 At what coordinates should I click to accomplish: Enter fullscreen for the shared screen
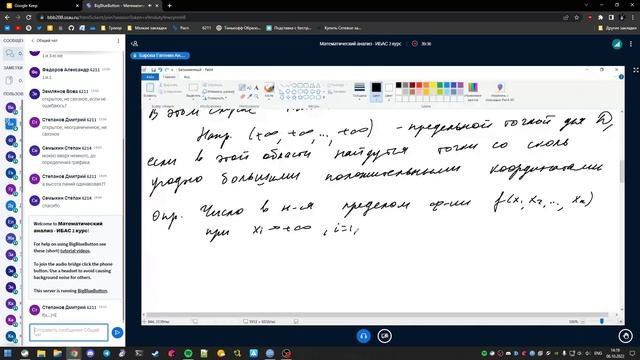coord(636,70)
